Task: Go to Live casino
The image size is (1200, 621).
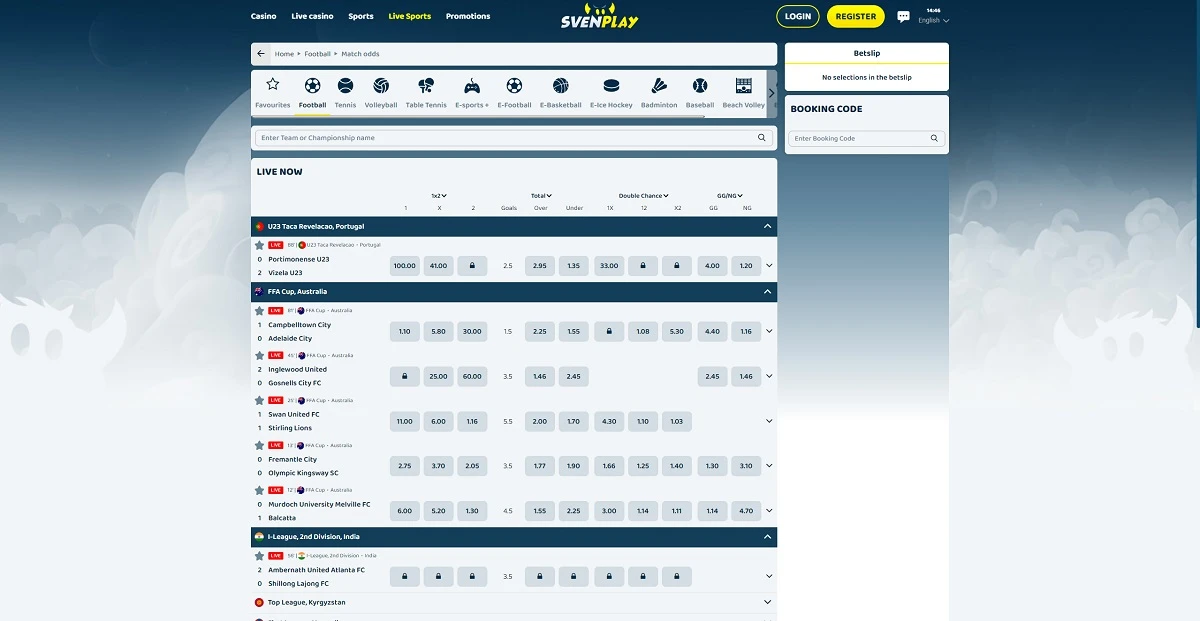Action: click(x=312, y=16)
